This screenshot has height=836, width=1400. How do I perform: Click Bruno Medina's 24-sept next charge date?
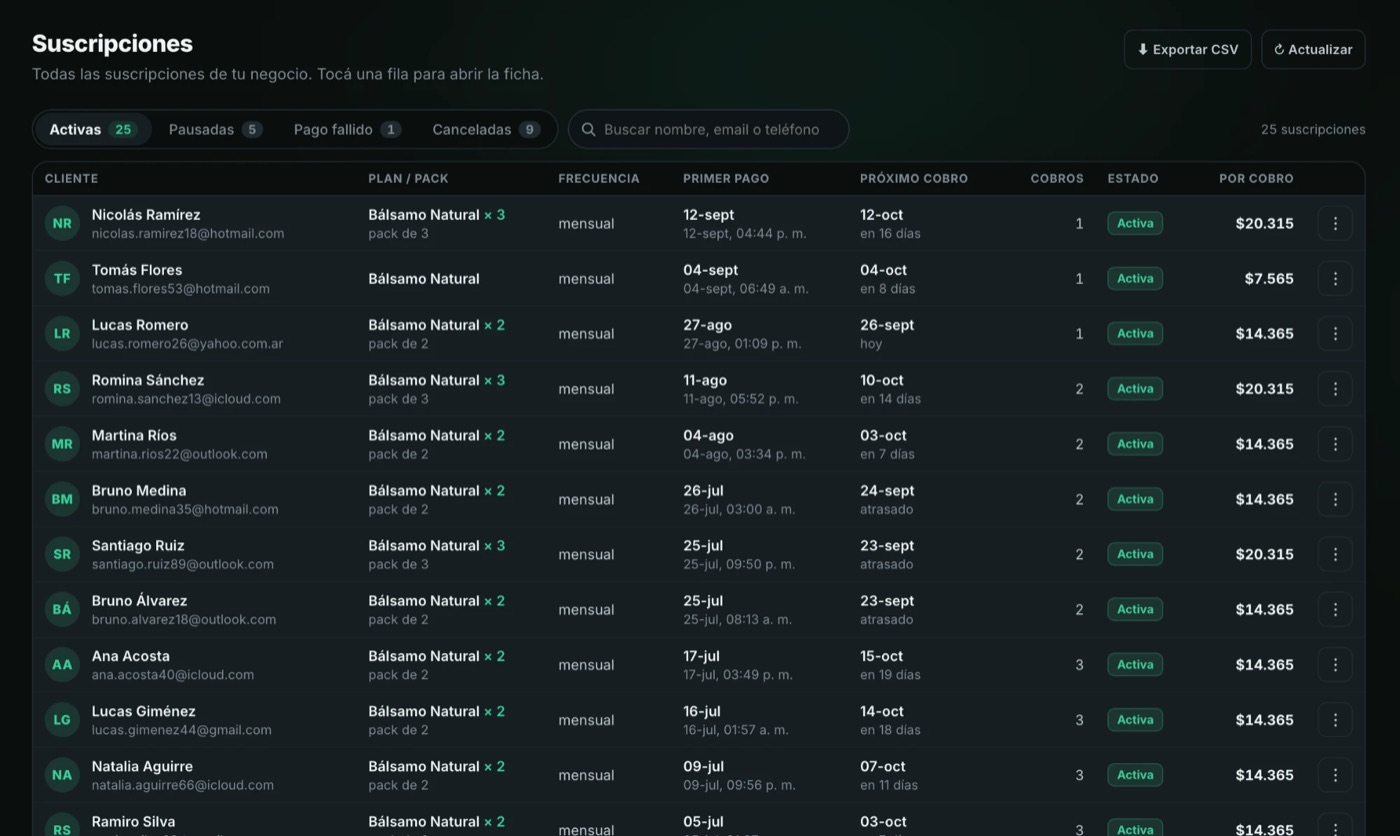(887, 491)
